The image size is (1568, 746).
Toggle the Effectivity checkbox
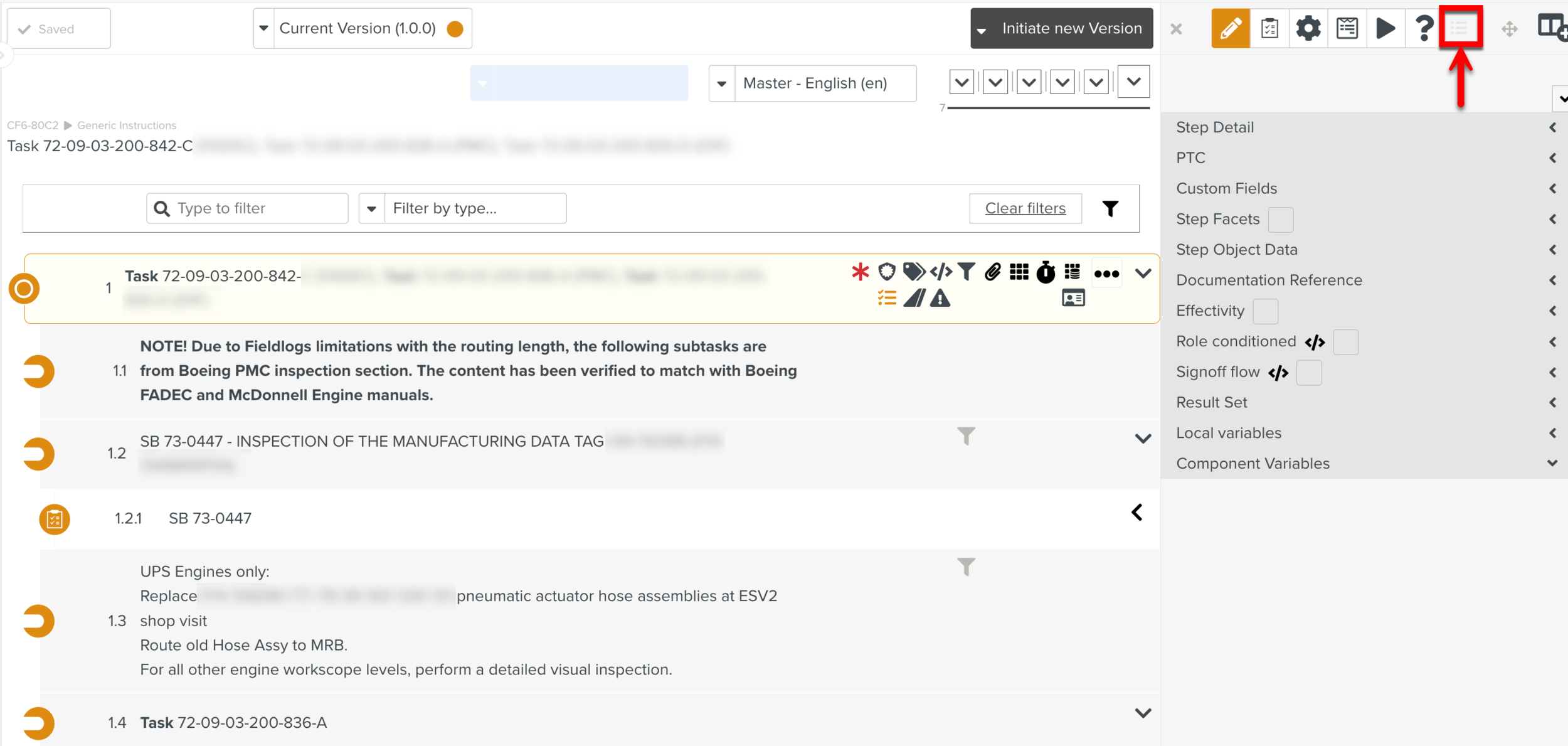(1265, 311)
